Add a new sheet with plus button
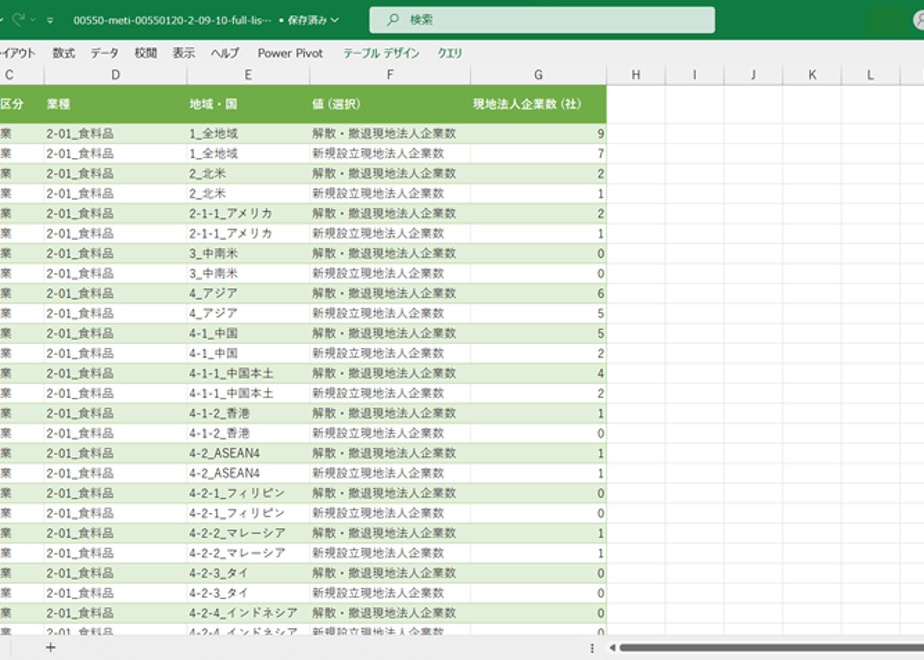 tap(51, 648)
